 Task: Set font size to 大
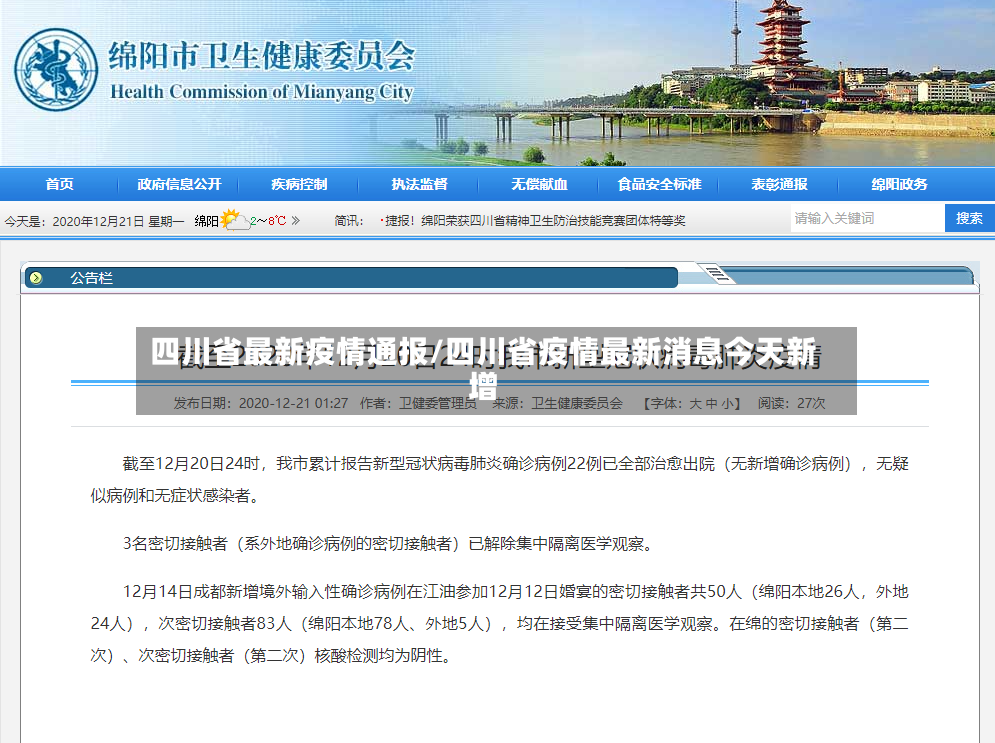695,404
